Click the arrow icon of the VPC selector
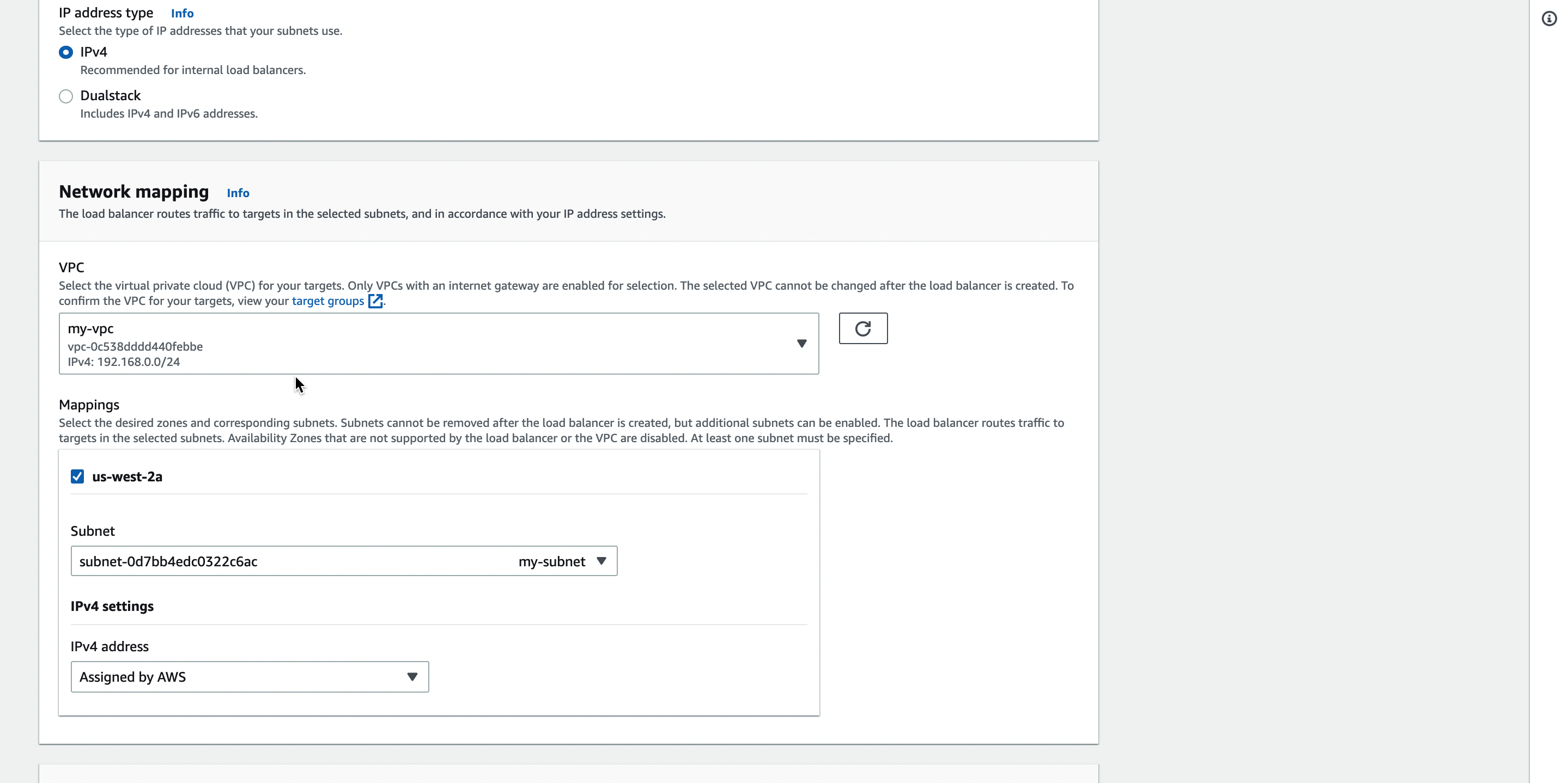This screenshot has height=783, width=1568. point(801,344)
